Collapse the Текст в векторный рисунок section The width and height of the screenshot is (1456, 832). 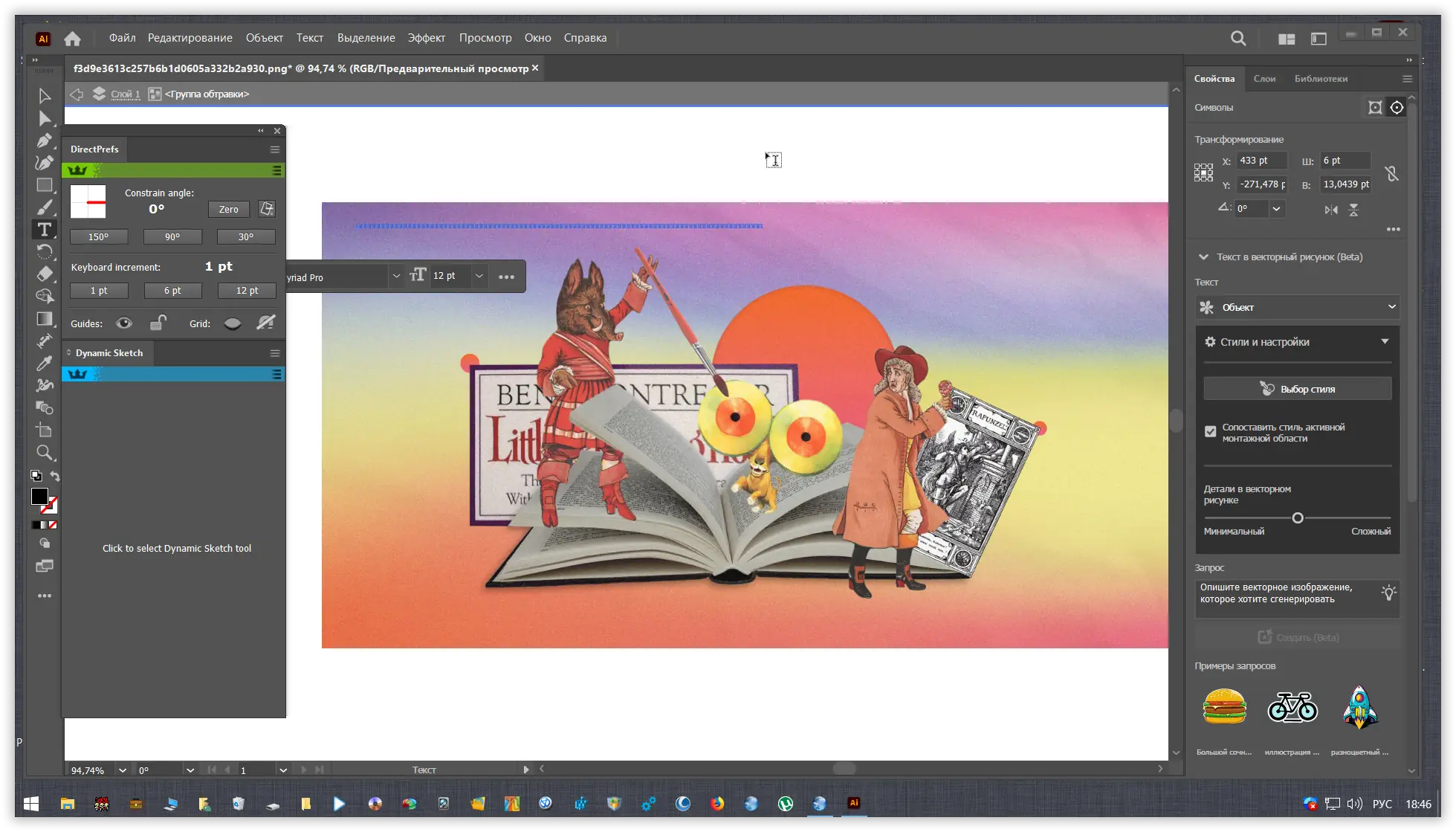[1203, 257]
